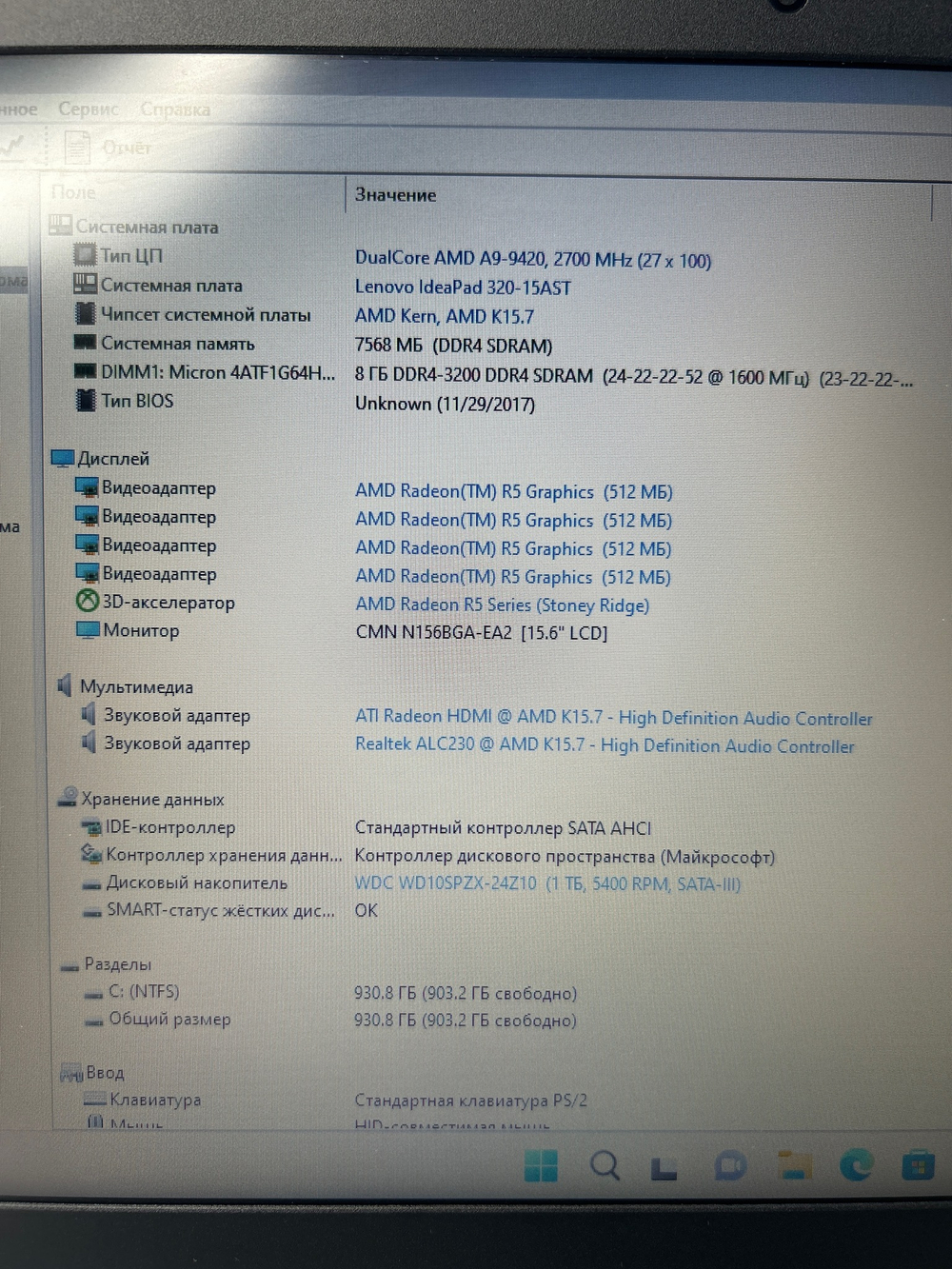Click the Search icon on the taskbar

tap(605, 1166)
